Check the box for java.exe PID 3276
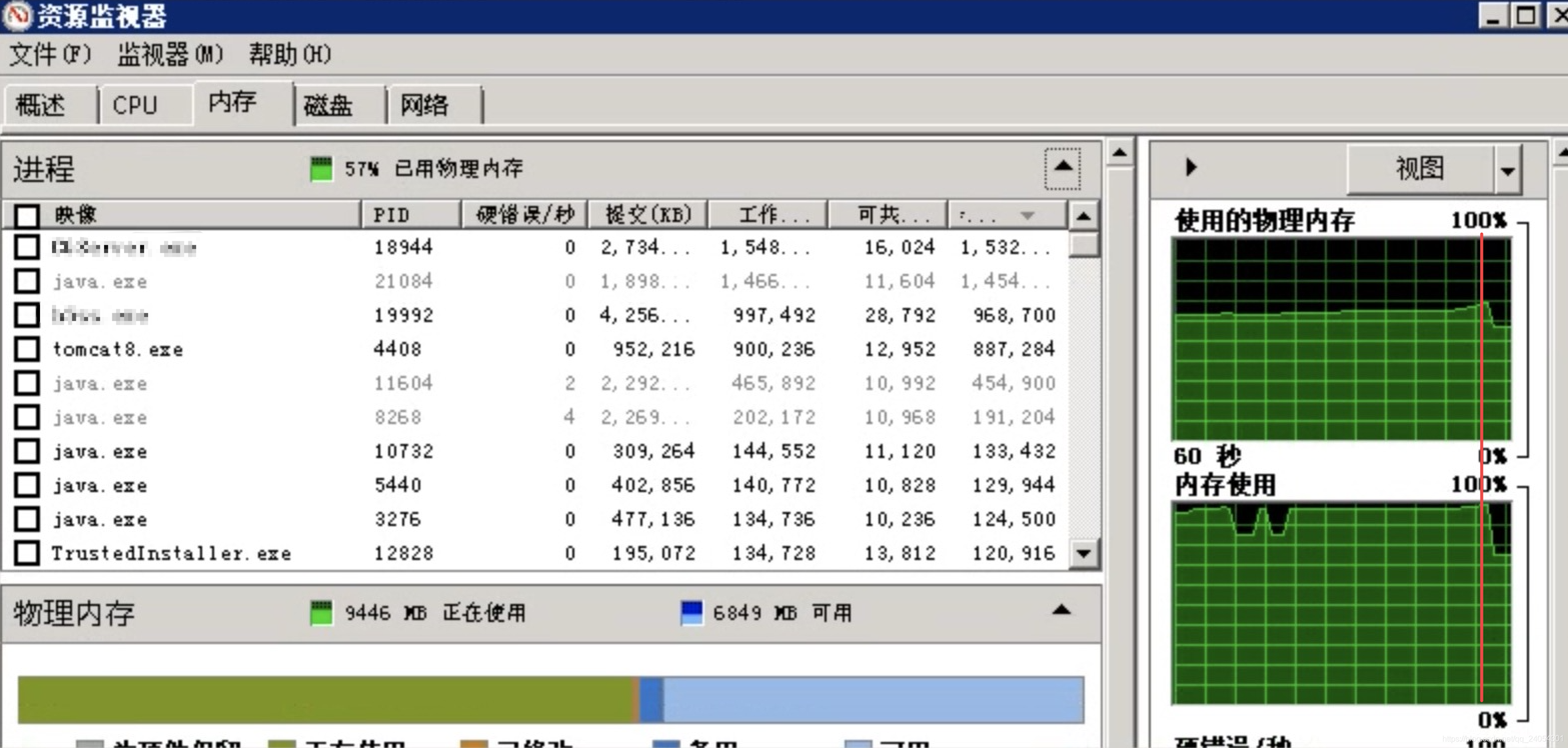This screenshot has height=748, width=1568. 28,519
